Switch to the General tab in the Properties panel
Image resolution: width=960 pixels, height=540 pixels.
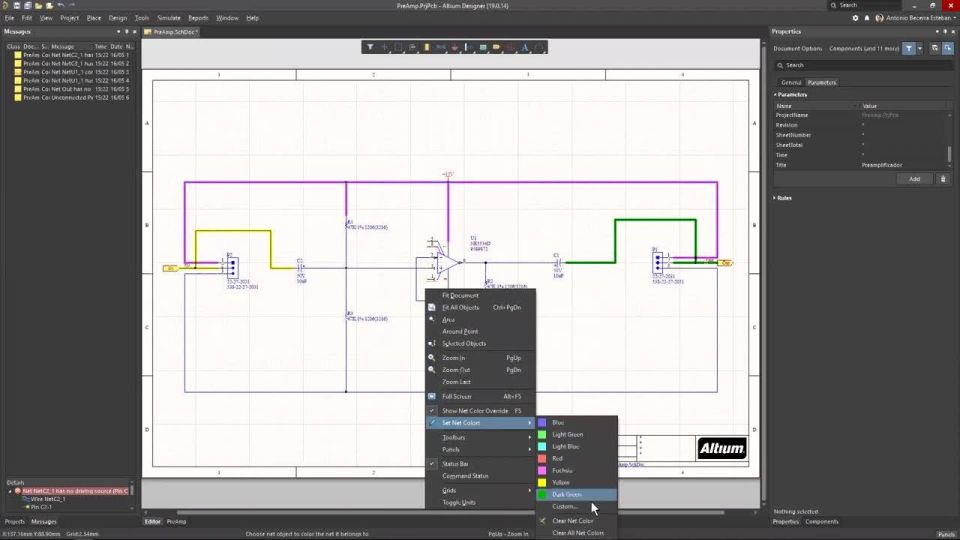[791, 83]
